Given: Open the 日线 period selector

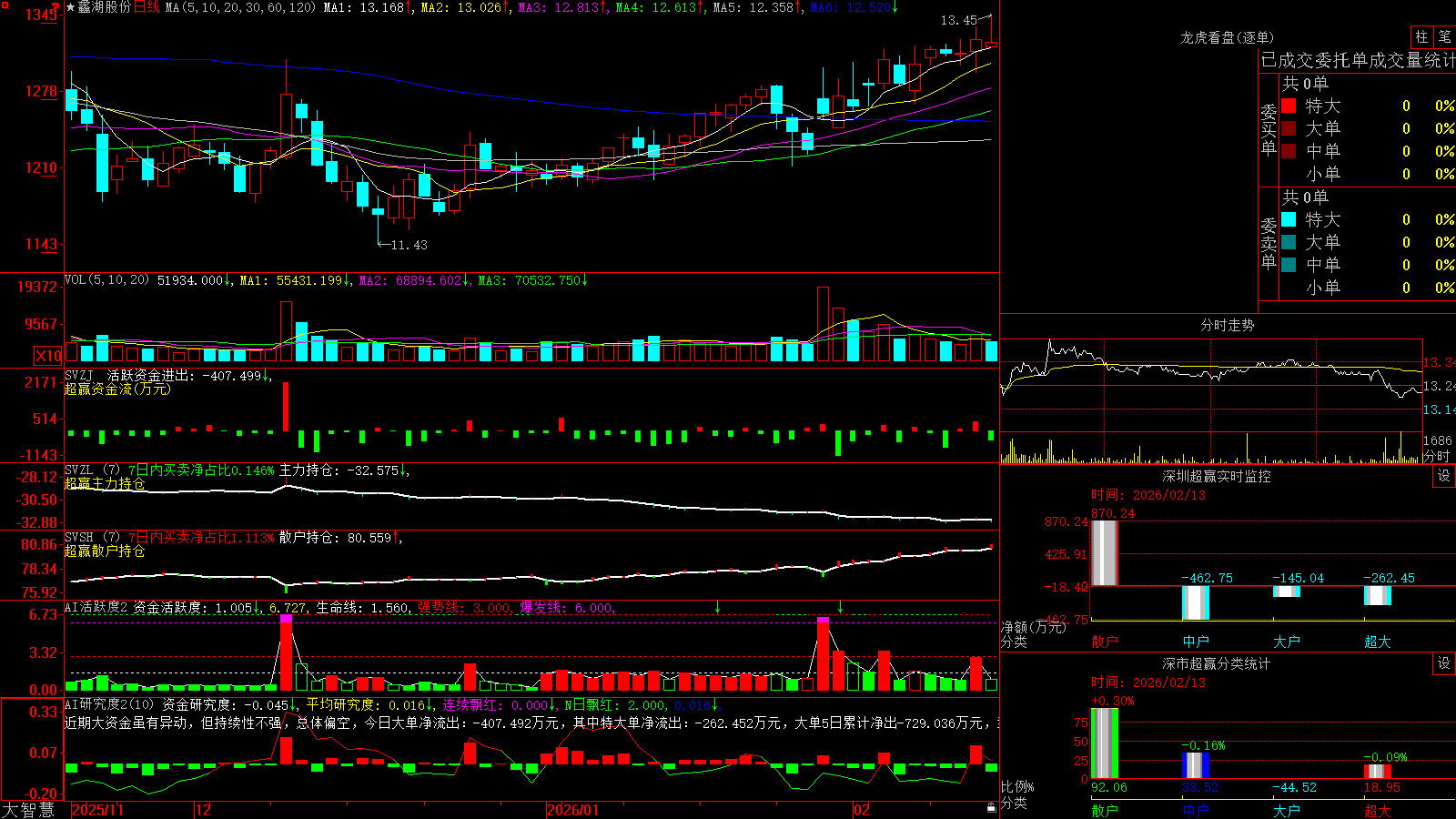Looking at the screenshot, I should (147, 7).
